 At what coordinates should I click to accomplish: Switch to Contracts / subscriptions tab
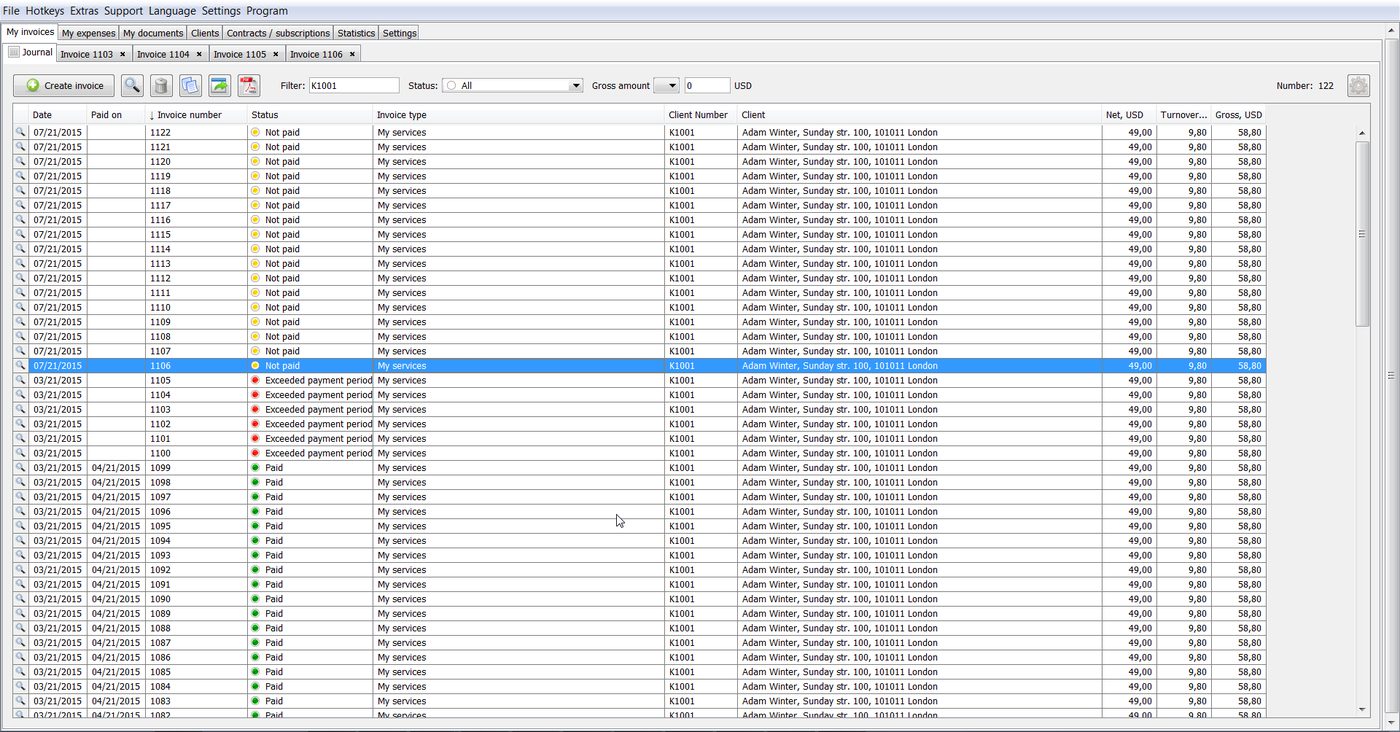coord(278,33)
